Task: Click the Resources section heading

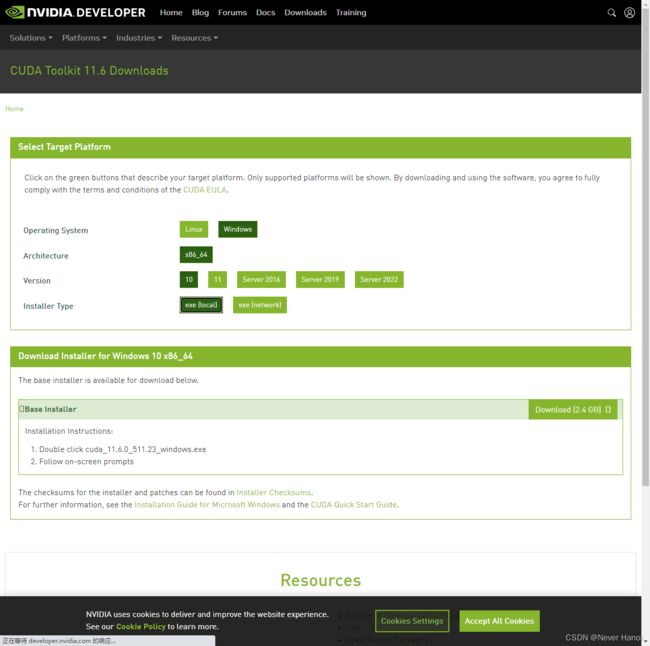Action: pos(320,580)
